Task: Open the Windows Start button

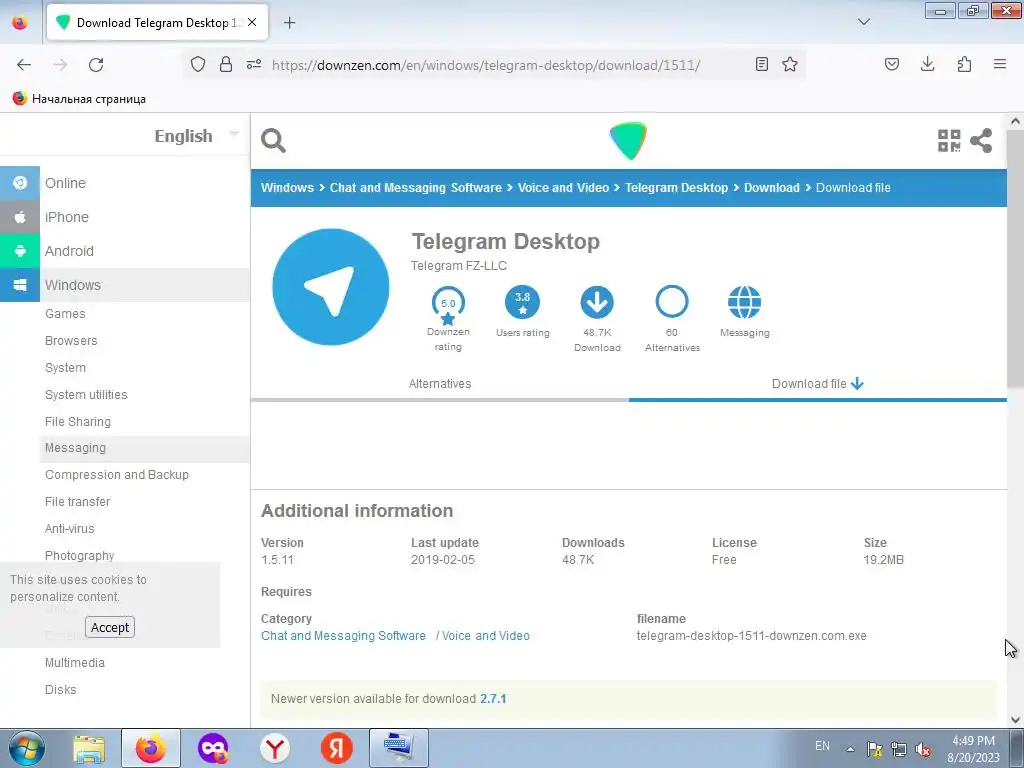Action: pyautogui.click(x=26, y=748)
